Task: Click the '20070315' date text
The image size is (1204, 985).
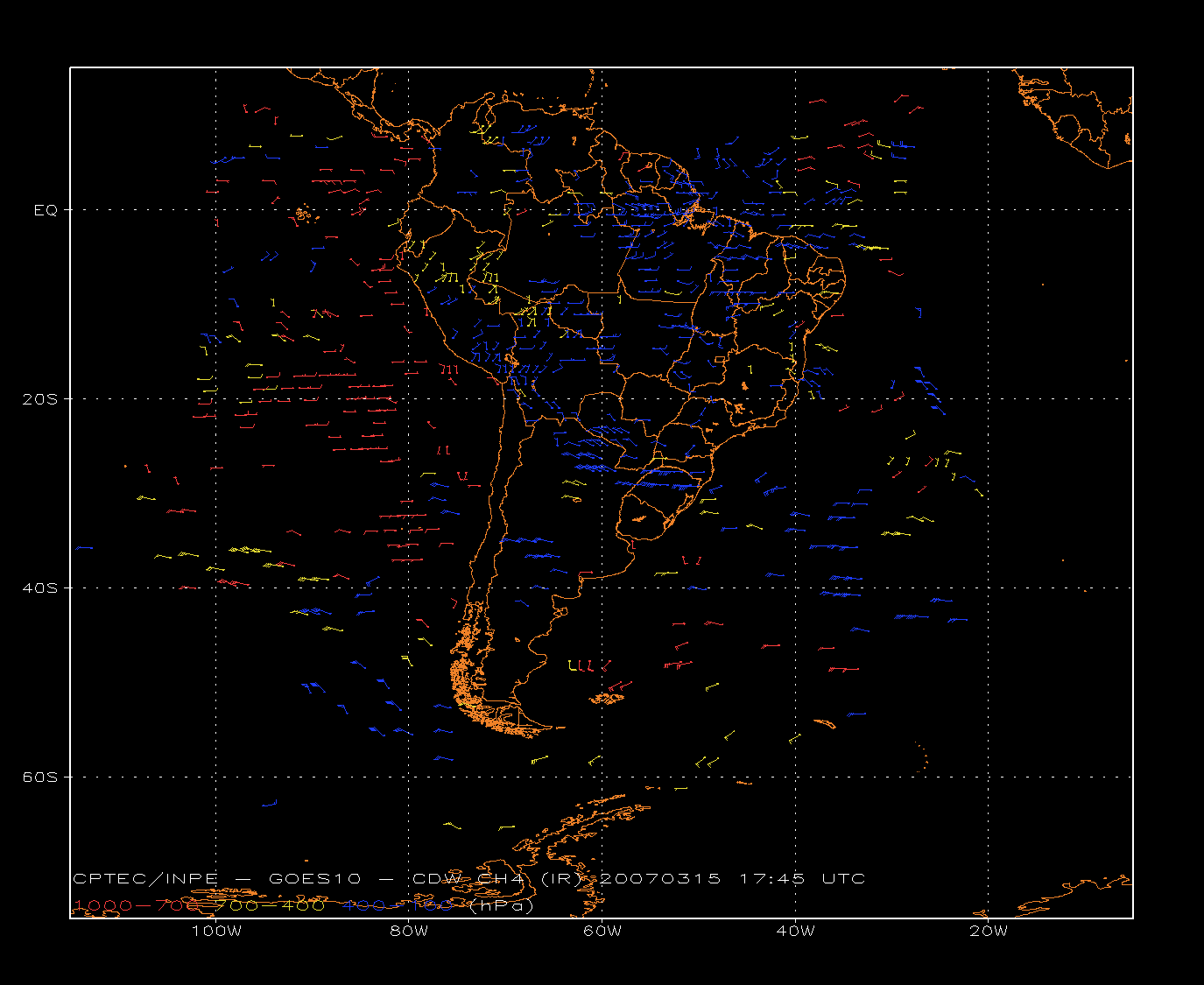Action: pos(659,879)
